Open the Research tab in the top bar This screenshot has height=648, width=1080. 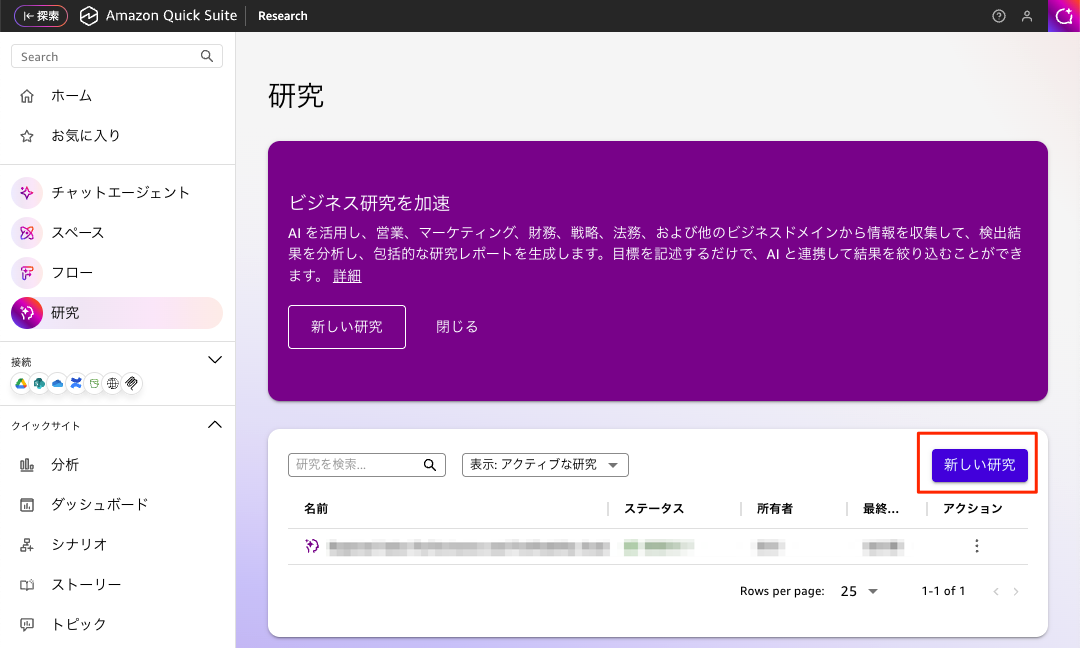pyautogui.click(x=282, y=16)
